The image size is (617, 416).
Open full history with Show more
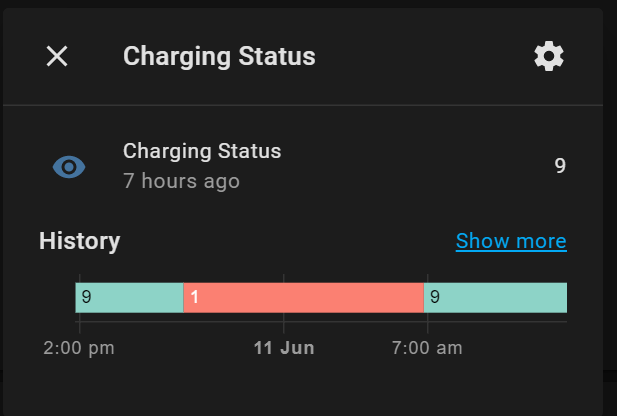pyautogui.click(x=511, y=241)
